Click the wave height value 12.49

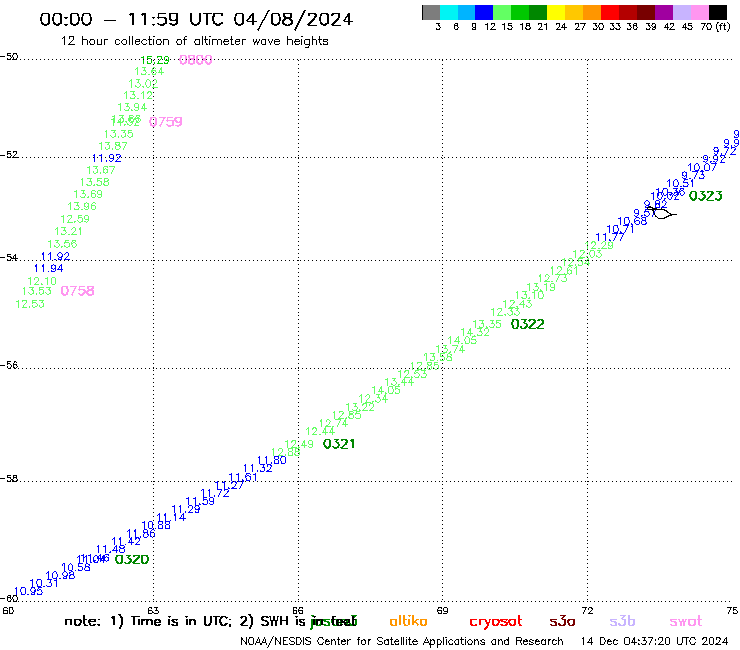[x=299, y=444]
